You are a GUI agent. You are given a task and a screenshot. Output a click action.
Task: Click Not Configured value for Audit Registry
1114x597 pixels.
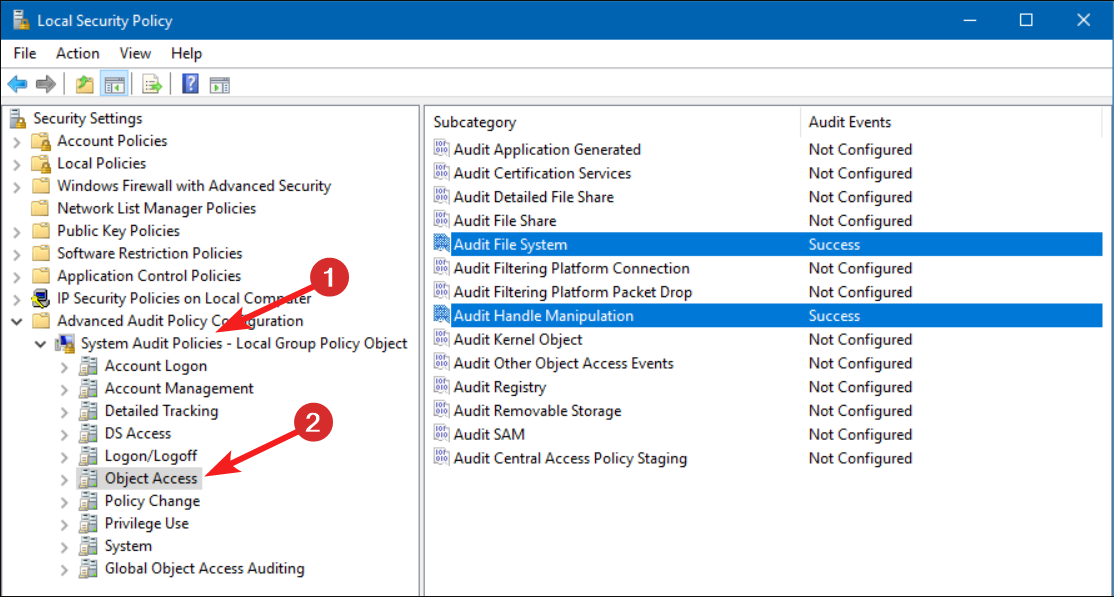(x=860, y=387)
